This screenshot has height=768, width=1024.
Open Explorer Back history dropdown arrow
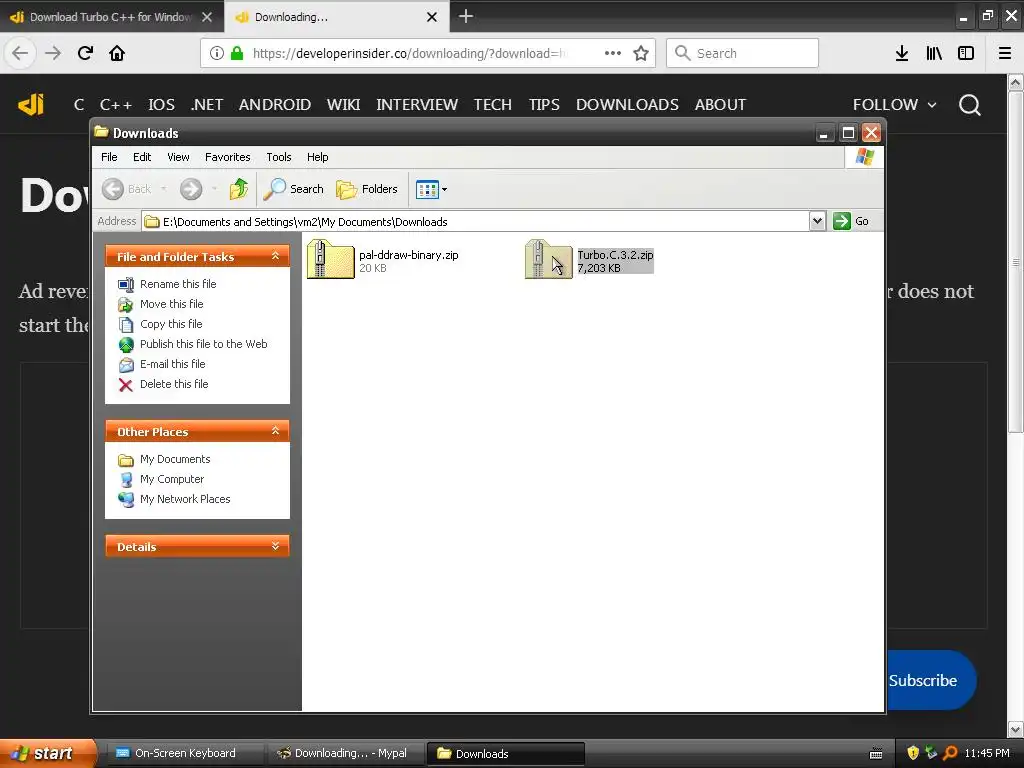163,189
